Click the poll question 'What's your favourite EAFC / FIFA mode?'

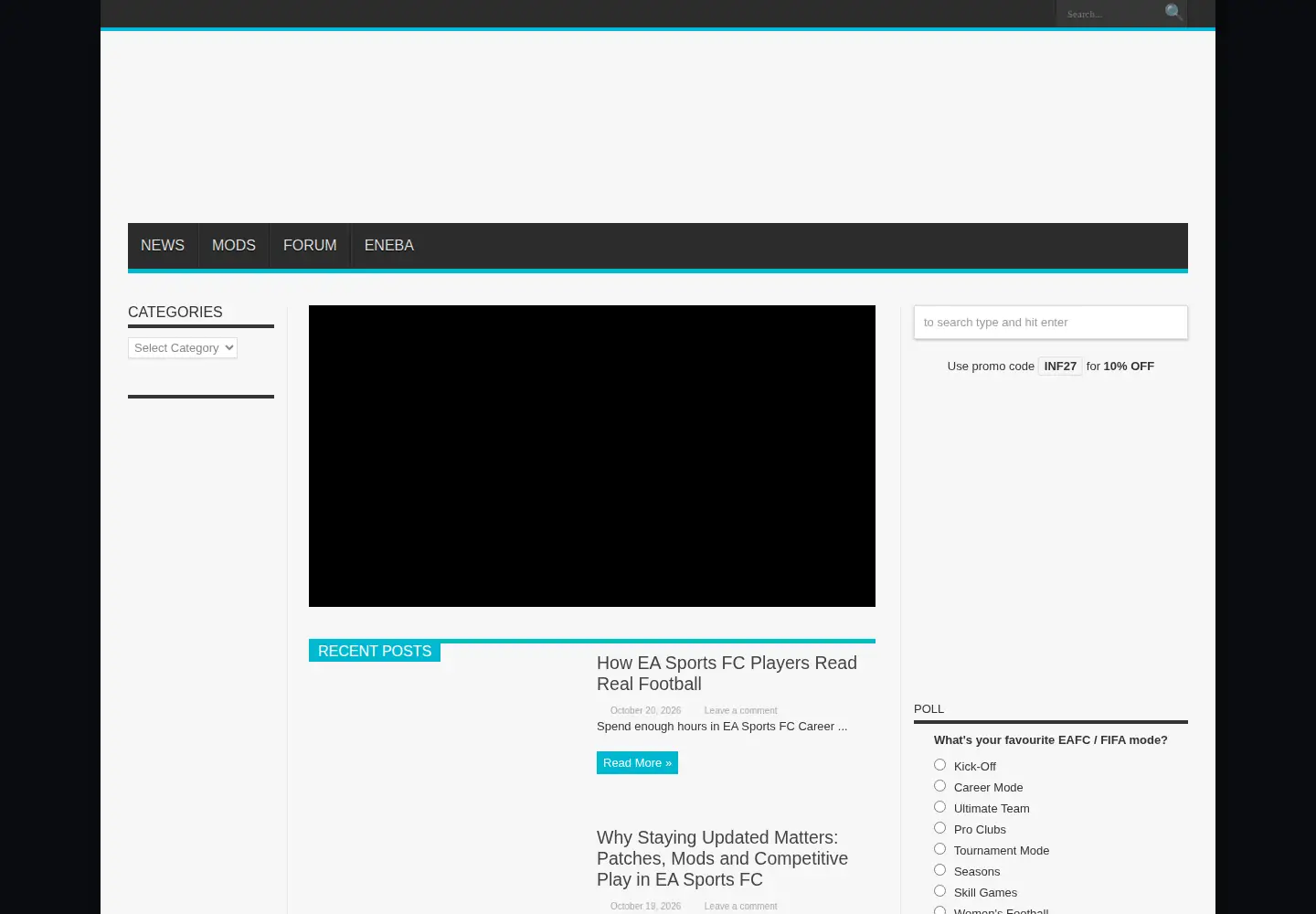[1051, 739]
